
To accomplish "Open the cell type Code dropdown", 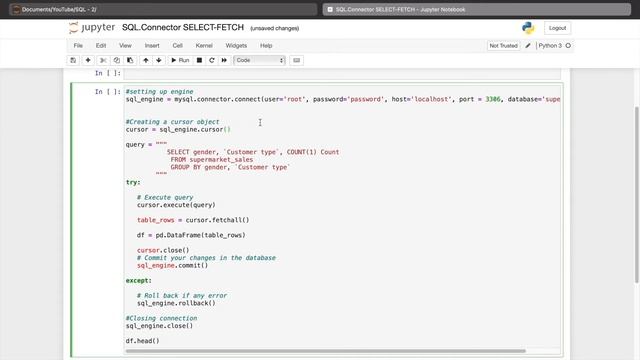I will click(x=259, y=60).
